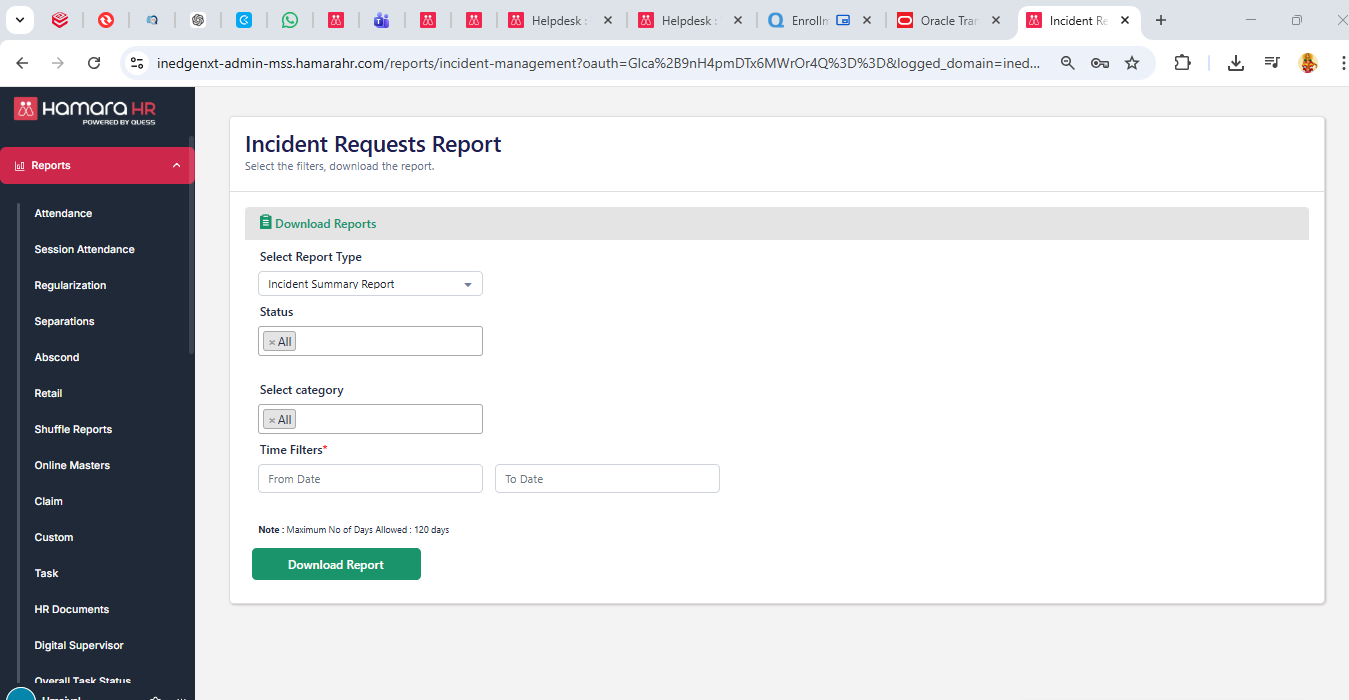Click the To Date field
Screen dimensions: 1349x700
point(607,478)
